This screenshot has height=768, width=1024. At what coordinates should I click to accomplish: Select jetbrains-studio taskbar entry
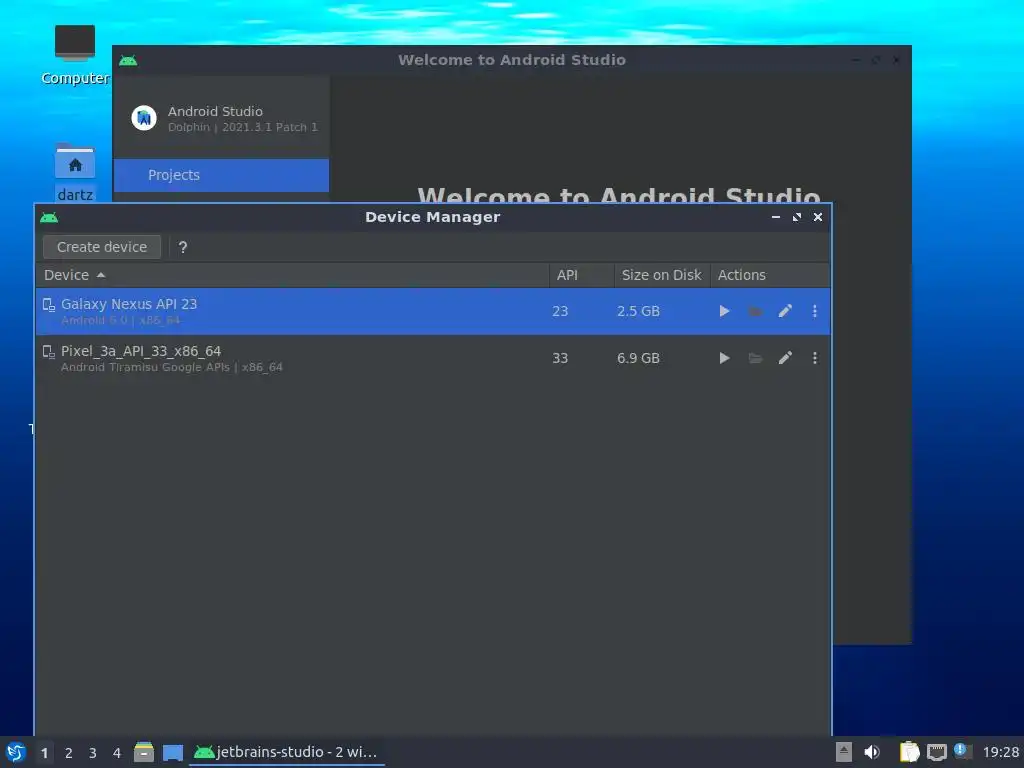pos(287,752)
